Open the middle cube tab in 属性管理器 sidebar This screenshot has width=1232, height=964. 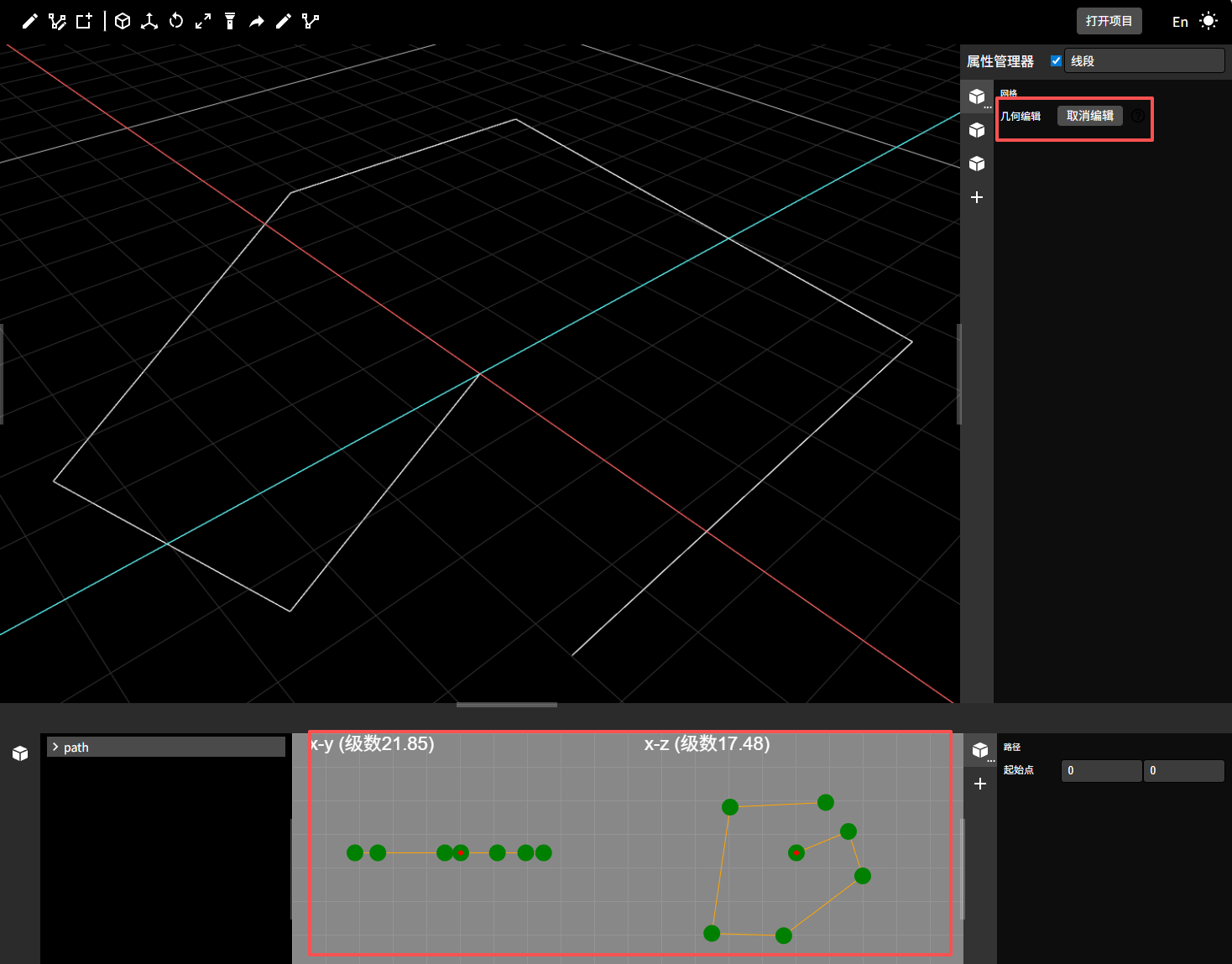click(x=977, y=130)
